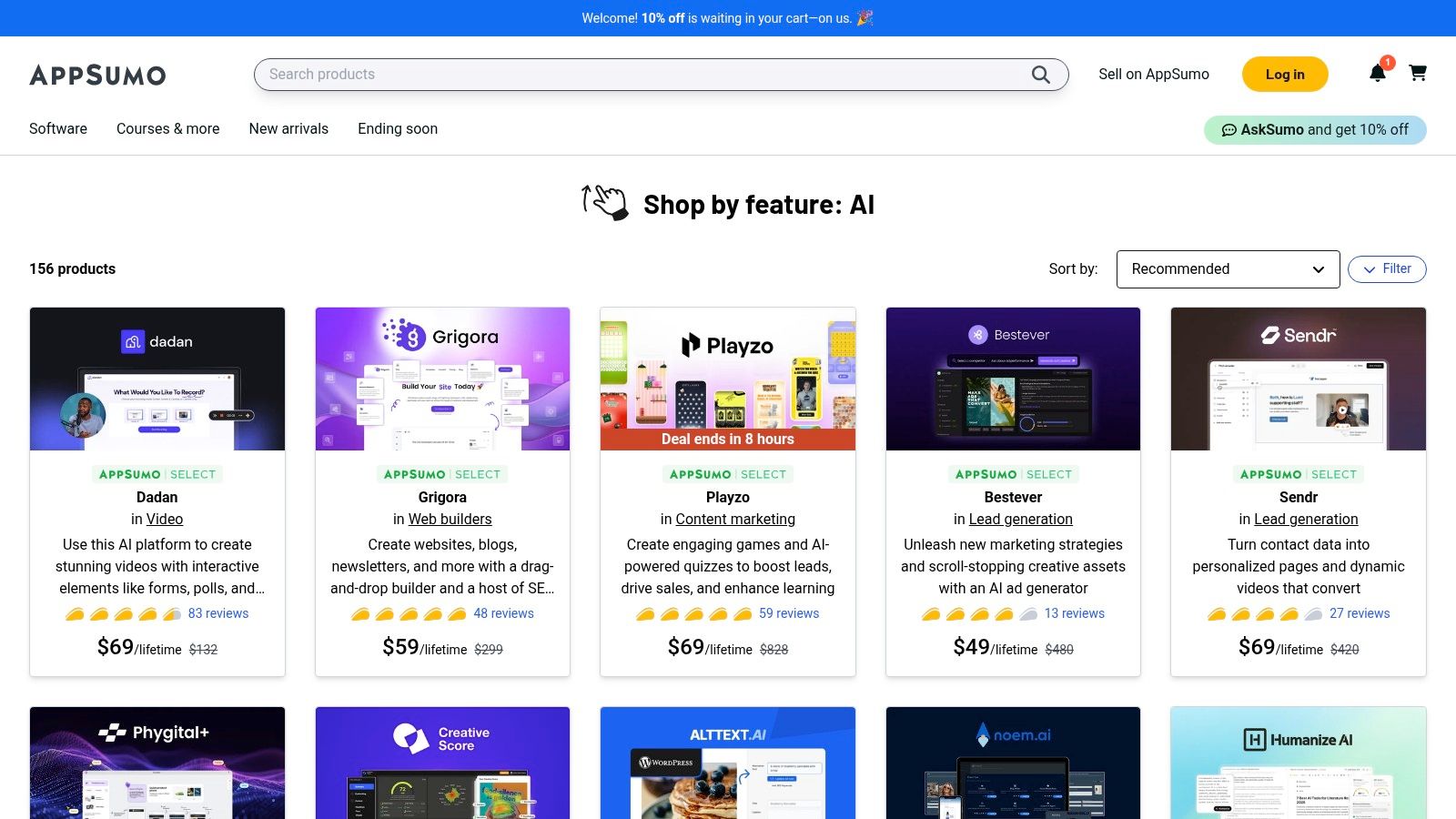Click Bestever's taco rating icons

(980, 614)
